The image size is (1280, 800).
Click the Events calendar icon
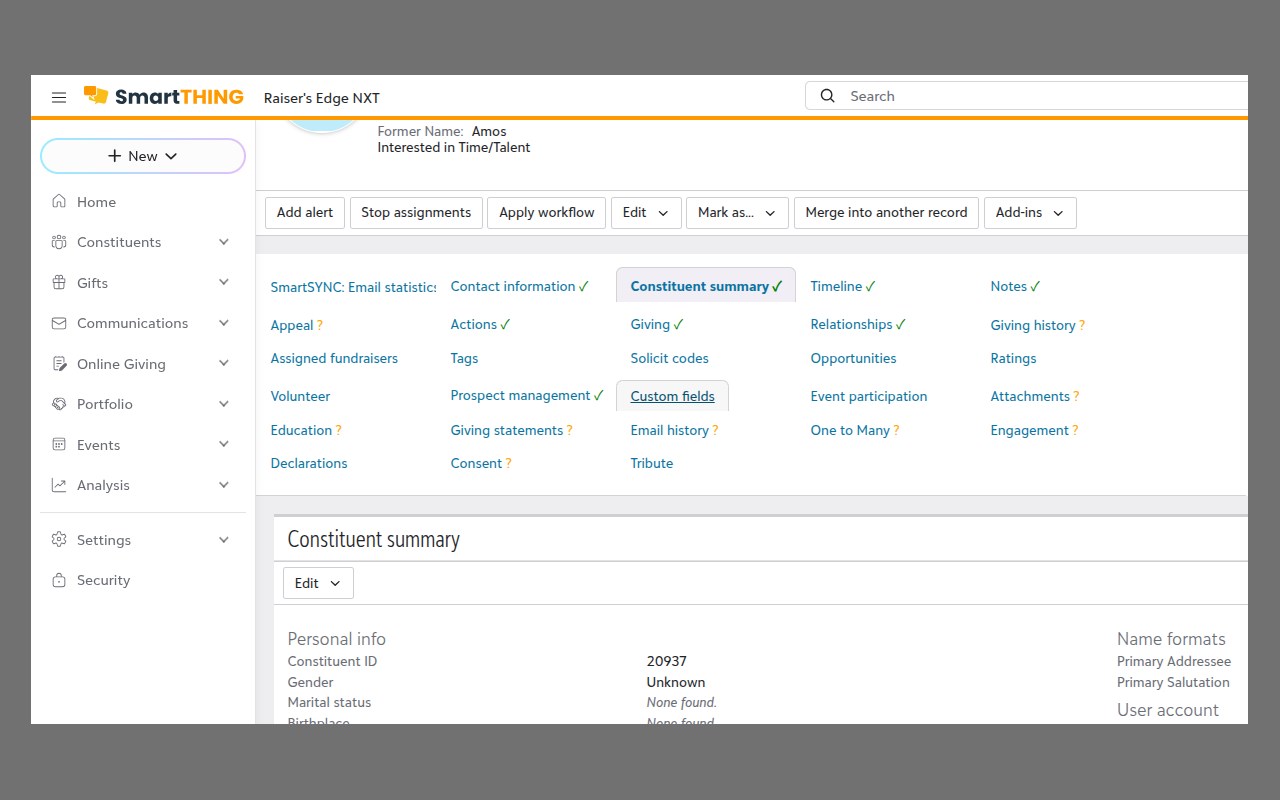pos(60,445)
